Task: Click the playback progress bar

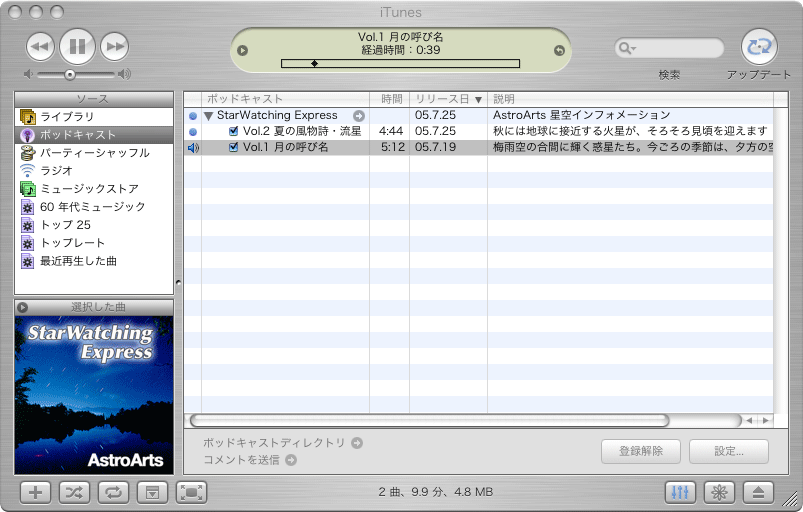Action: tap(400, 63)
